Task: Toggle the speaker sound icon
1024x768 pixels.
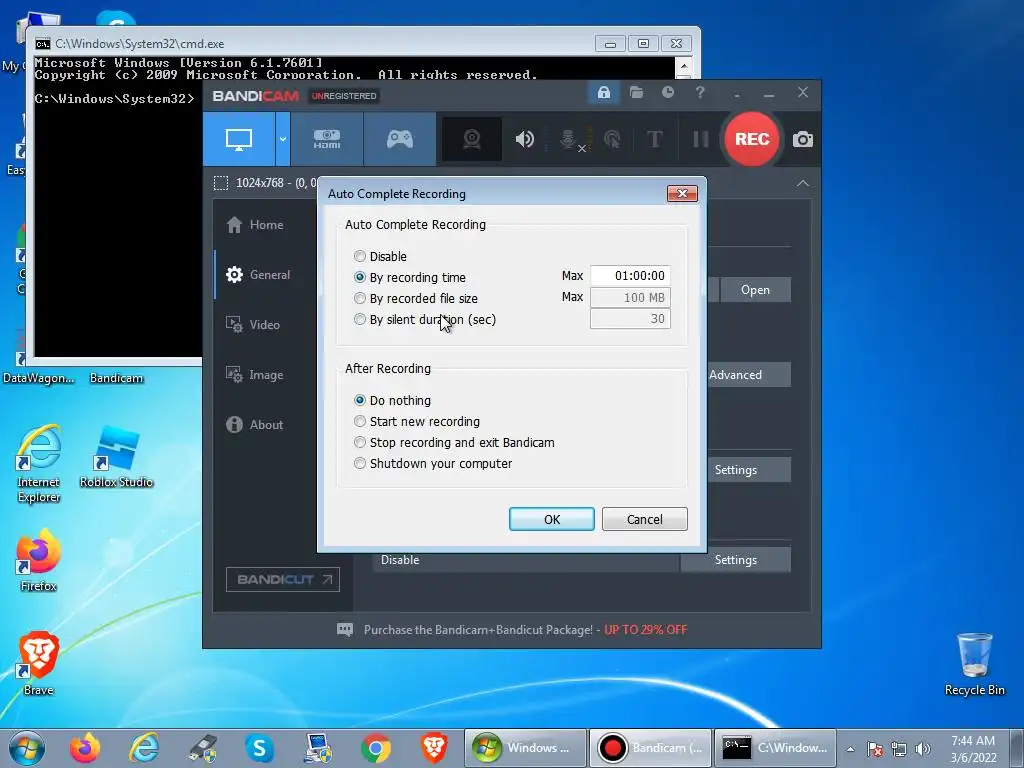Action: [524, 139]
